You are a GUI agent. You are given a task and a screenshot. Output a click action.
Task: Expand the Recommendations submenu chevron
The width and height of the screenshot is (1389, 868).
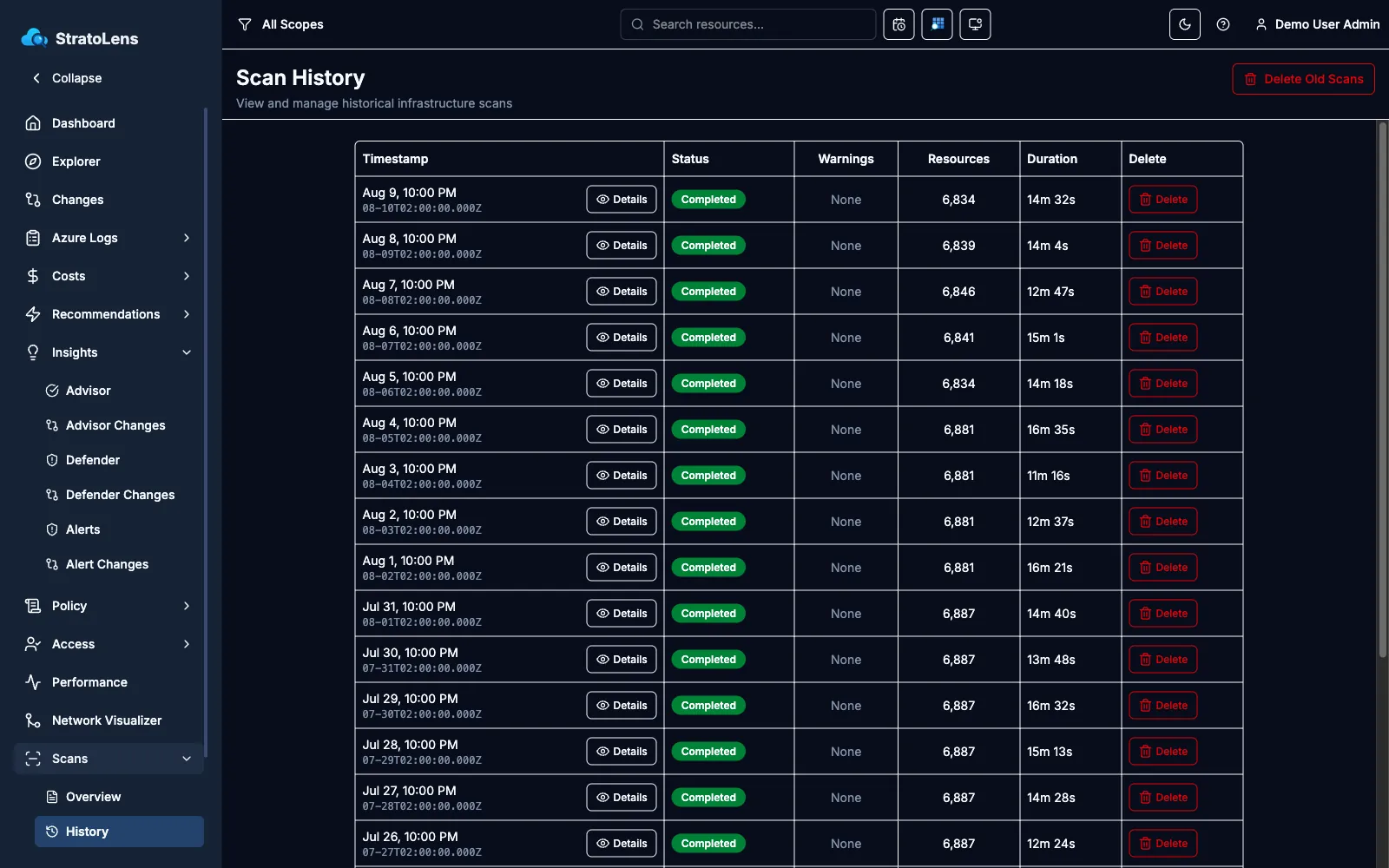pyautogui.click(x=187, y=314)
